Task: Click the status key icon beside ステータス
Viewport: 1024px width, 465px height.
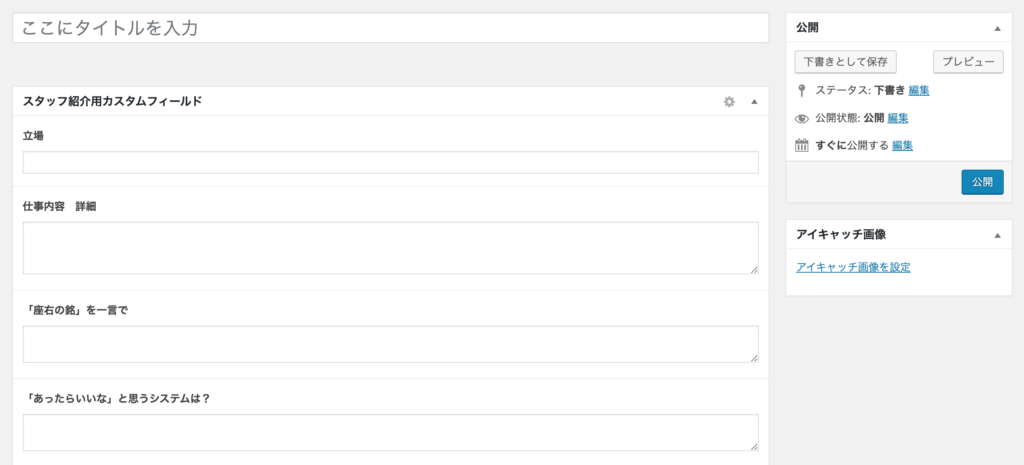Action: click(801, 90)
